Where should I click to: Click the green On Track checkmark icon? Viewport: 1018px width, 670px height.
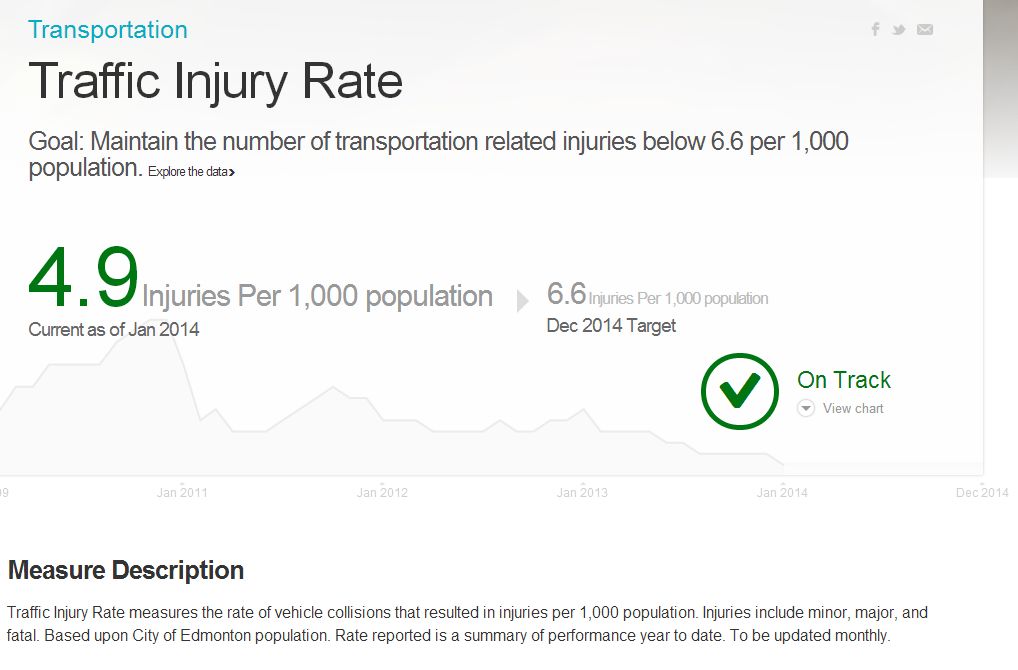(739, 391)
